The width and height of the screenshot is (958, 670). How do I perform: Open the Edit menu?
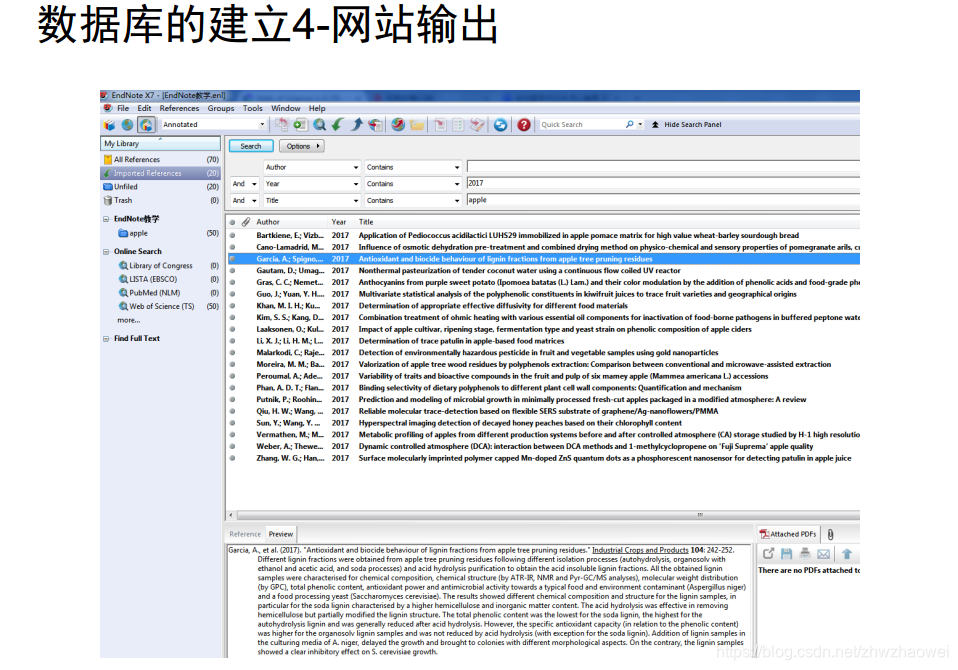tap(144, 108)
